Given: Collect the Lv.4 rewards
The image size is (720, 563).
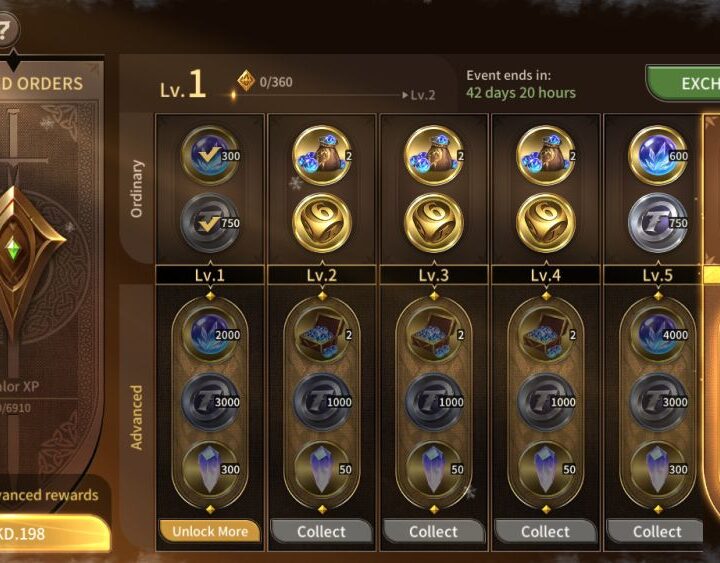Looking at the screenshot, I should [x=546, y=531].
